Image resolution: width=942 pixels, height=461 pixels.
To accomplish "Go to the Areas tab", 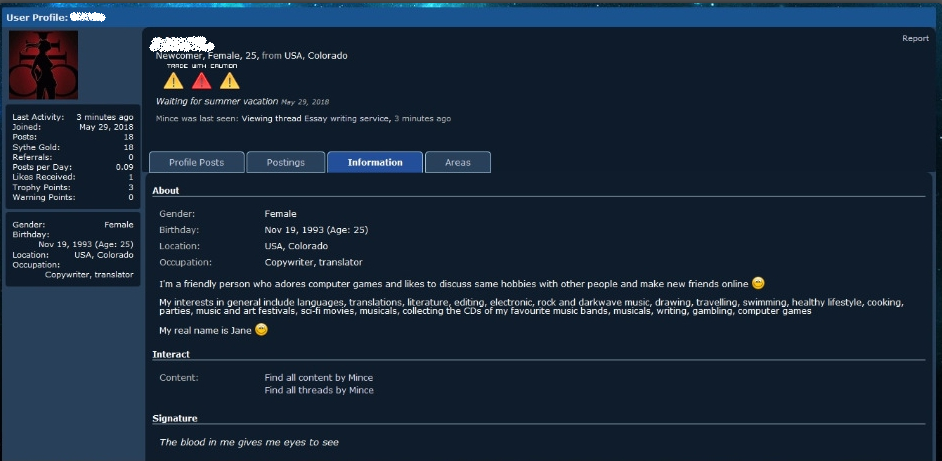I will tap(458, 162).
